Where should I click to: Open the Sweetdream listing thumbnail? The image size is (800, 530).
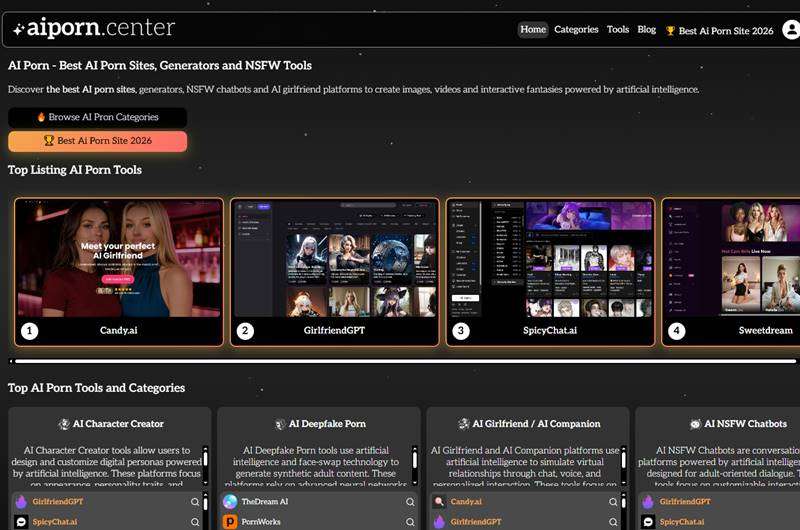732,259
